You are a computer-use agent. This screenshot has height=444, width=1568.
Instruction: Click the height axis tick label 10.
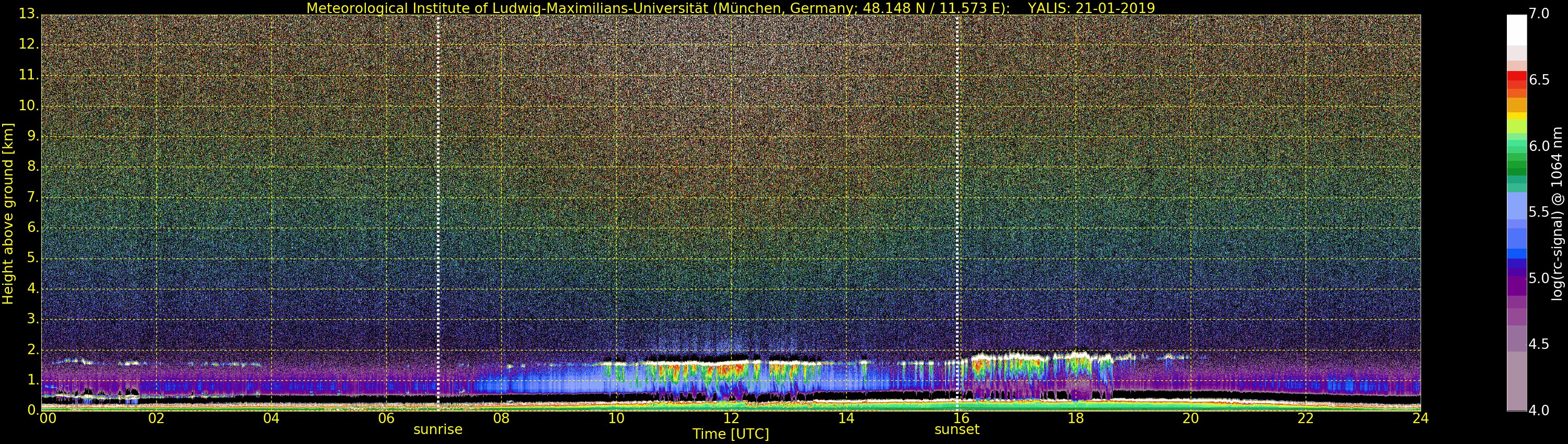point(29,105)
